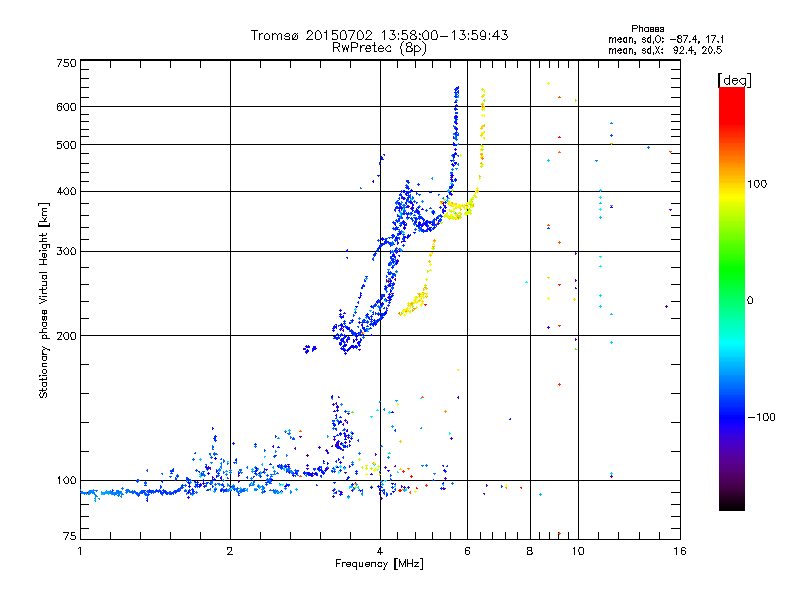Viewport: 800px width, 600px height.
Task: Click the x-axis tick label '4'
Action: coord(380,551)
